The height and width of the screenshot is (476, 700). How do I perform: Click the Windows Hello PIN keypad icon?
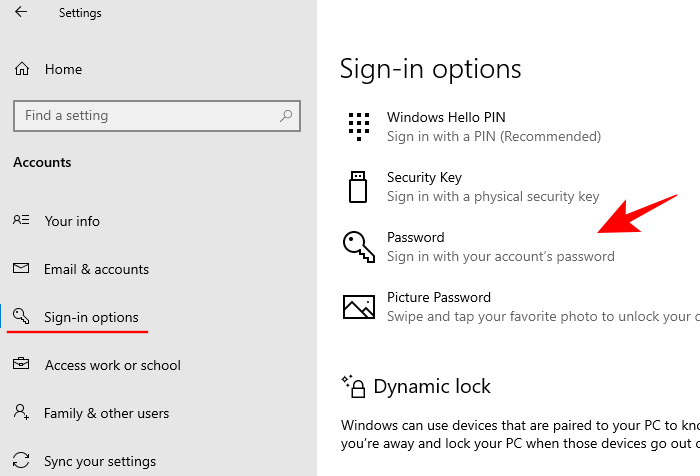pos(358,126)
